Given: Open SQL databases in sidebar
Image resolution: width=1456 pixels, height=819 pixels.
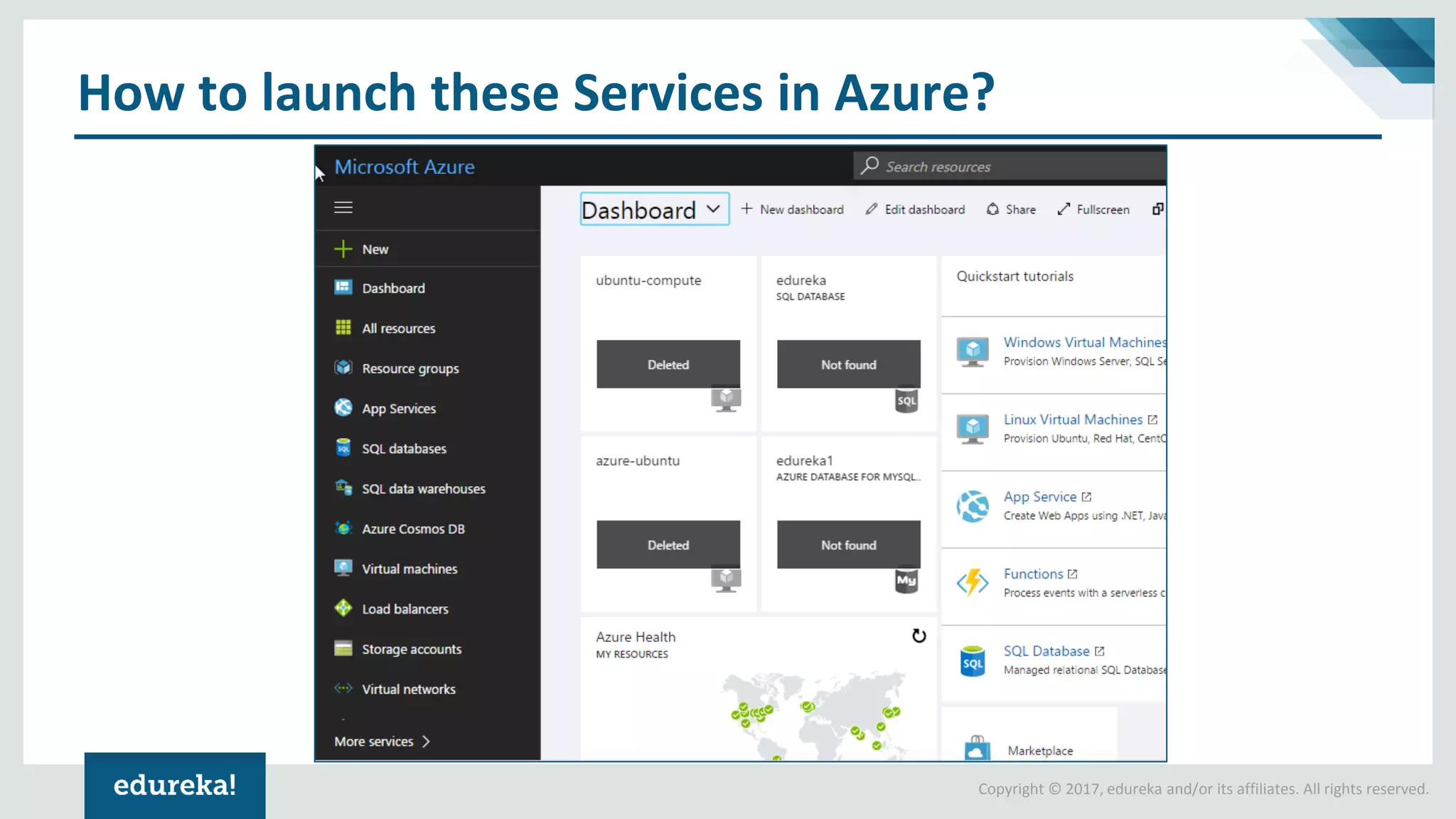Looking at the screenshot, I should coord(427,449).
